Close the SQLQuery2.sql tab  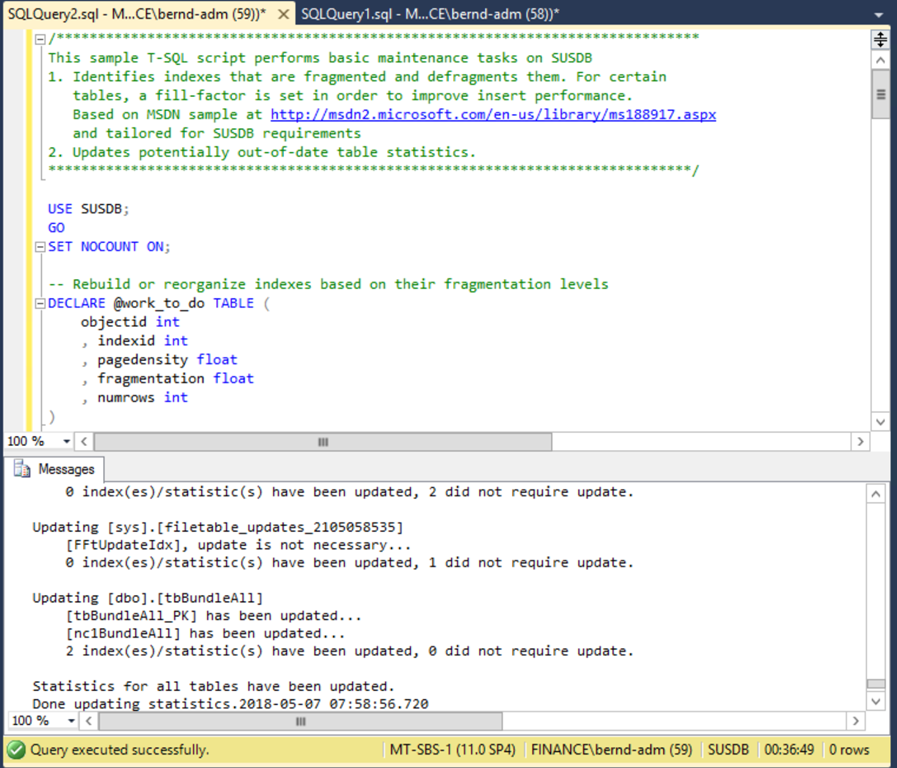(284, 13)
